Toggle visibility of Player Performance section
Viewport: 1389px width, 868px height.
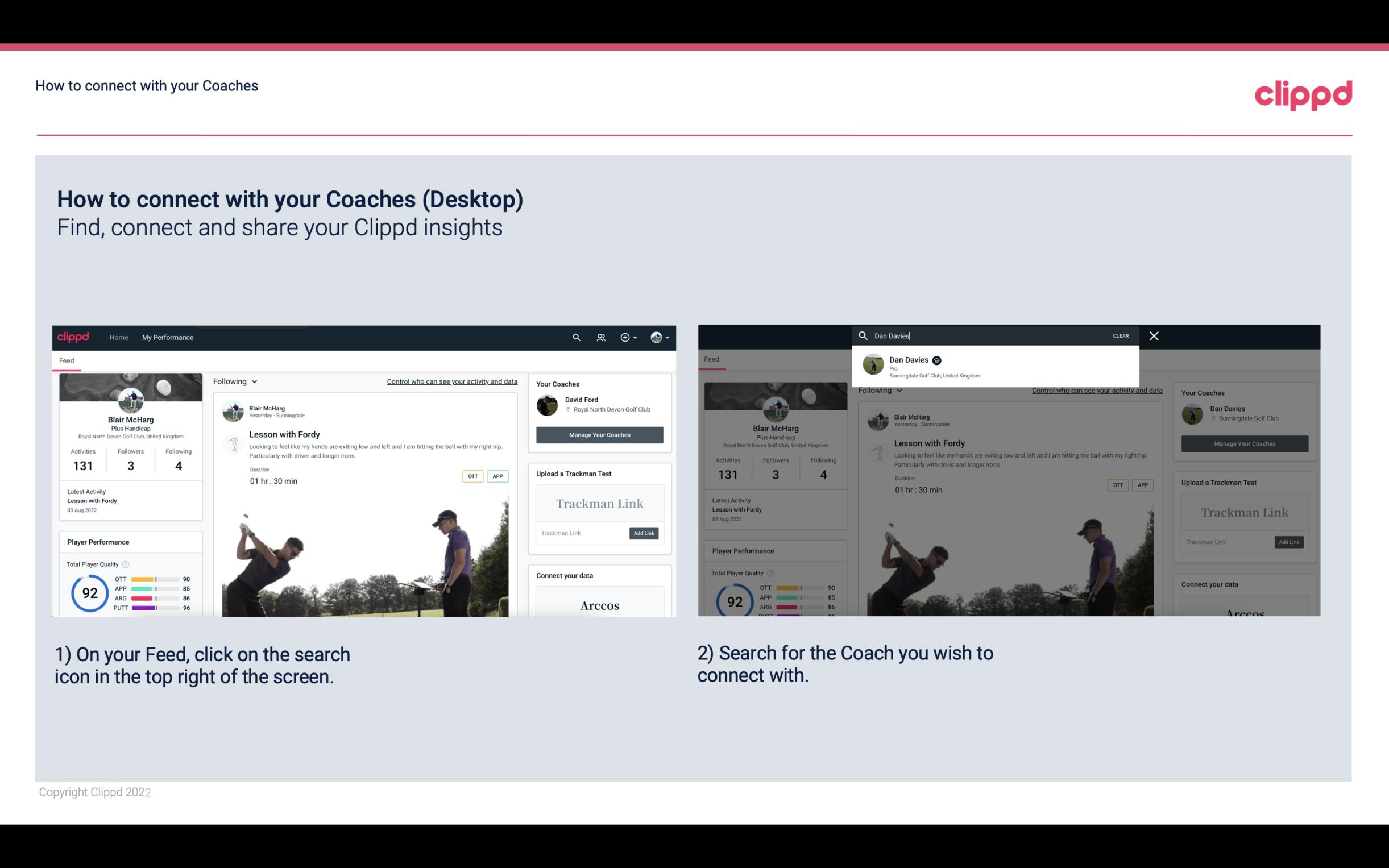pos(98,542)
